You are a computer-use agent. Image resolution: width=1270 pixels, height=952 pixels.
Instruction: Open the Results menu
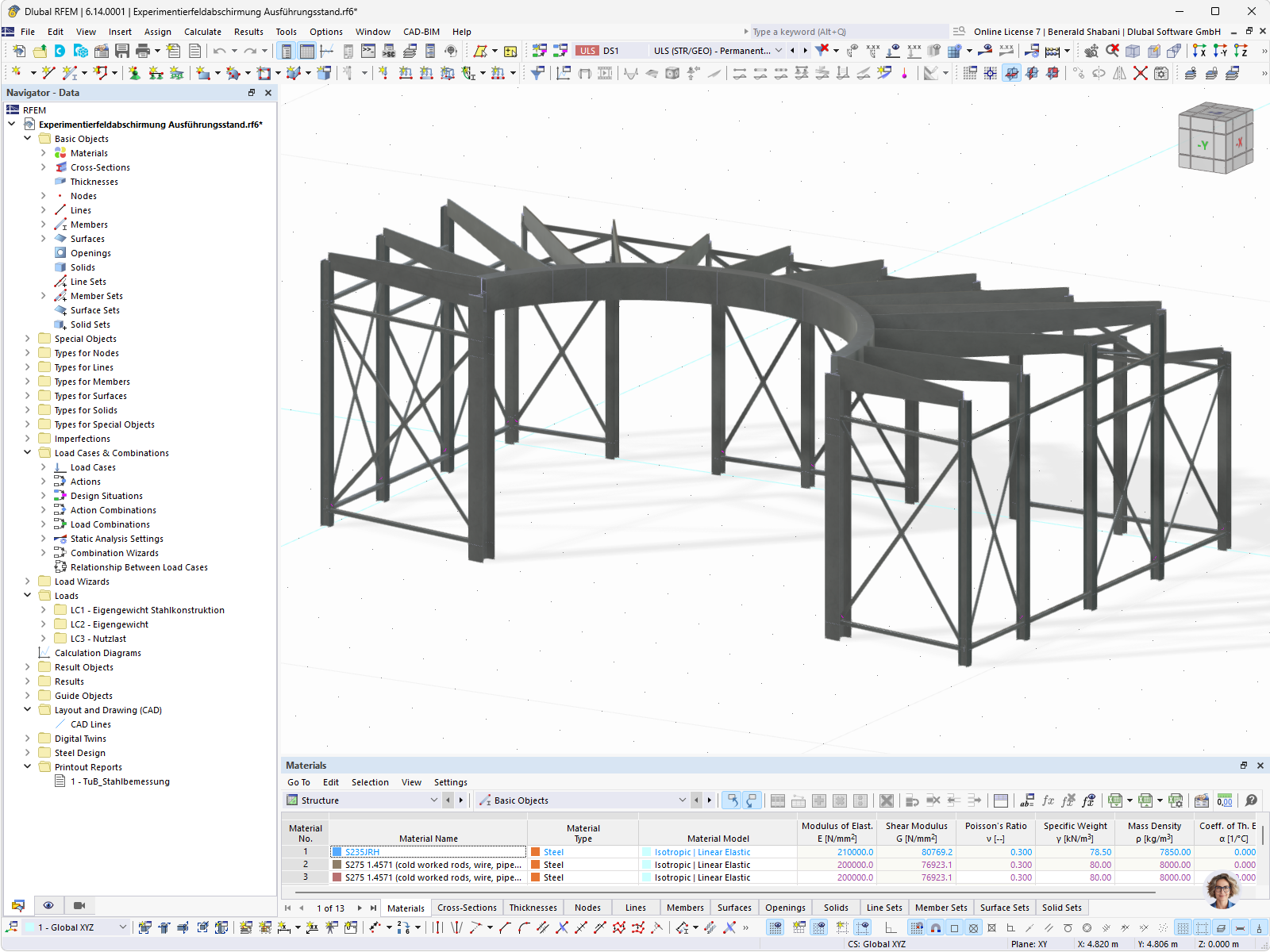(x=248, y=32)
